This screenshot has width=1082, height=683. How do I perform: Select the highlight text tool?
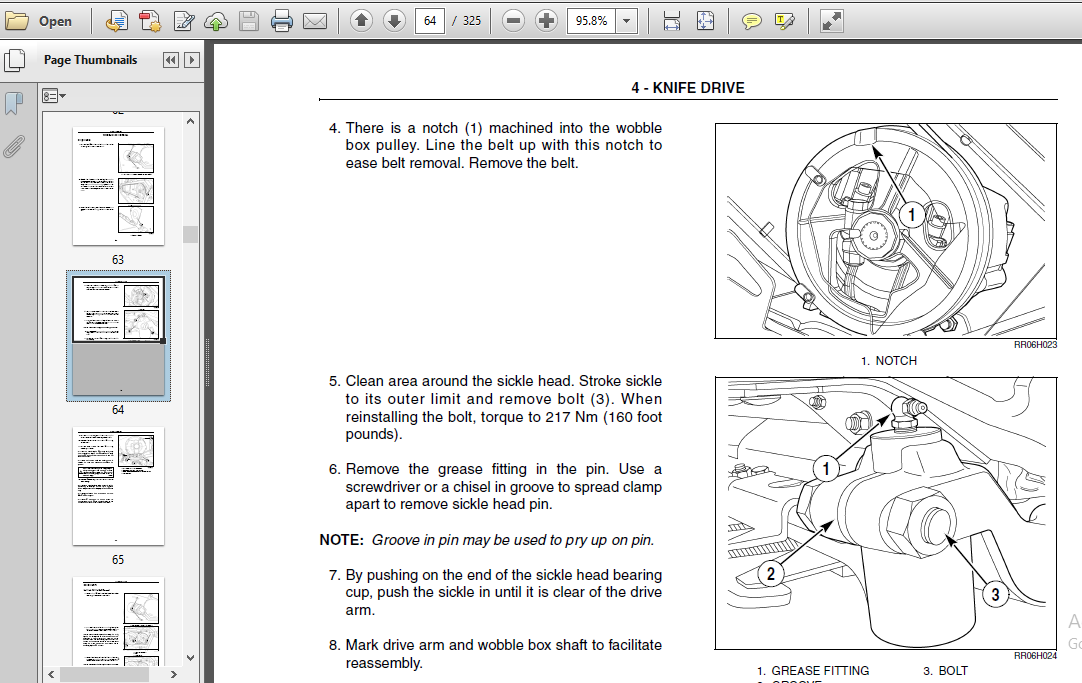click(x=785, y=21)
